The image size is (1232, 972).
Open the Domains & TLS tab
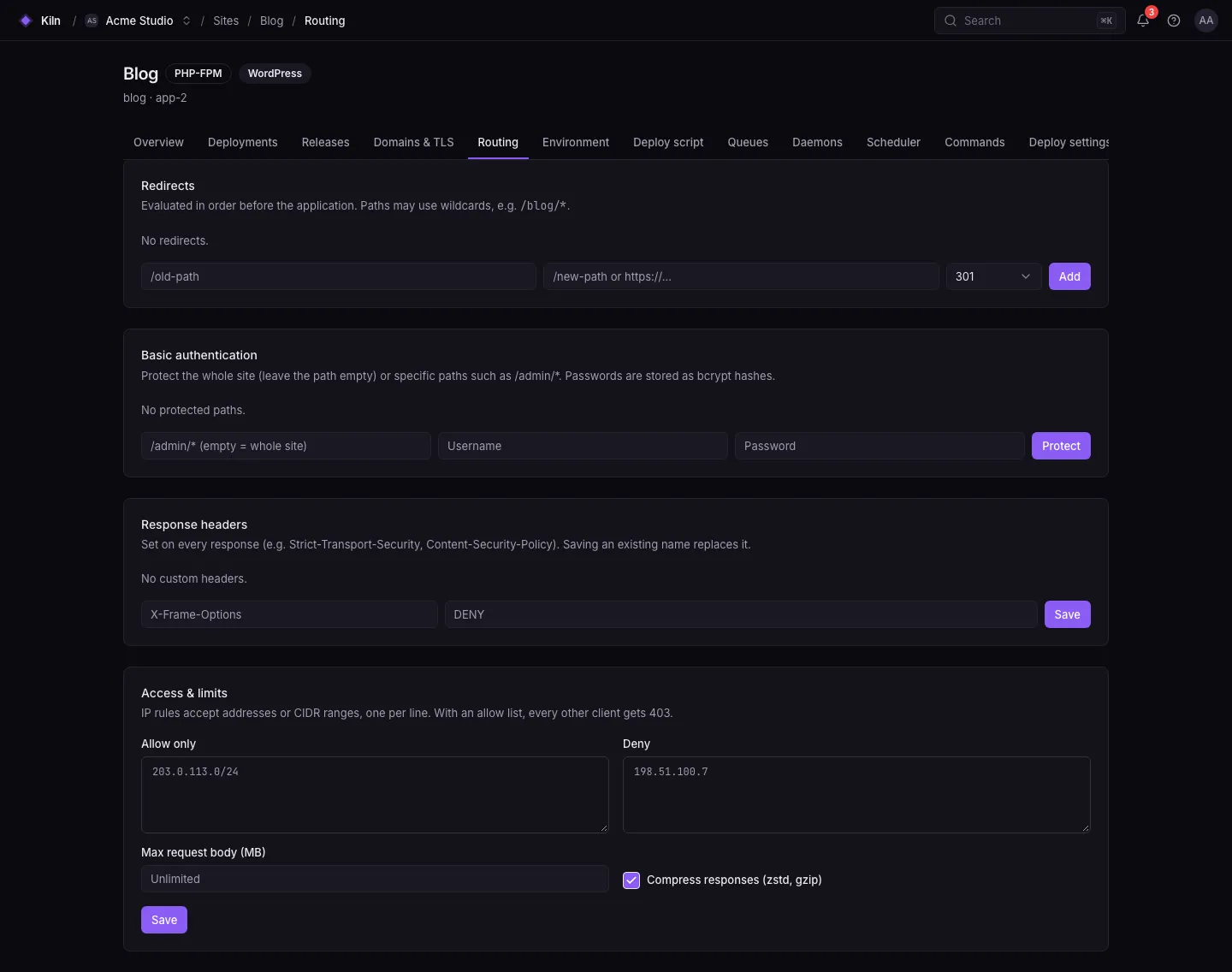coord(413,142)
